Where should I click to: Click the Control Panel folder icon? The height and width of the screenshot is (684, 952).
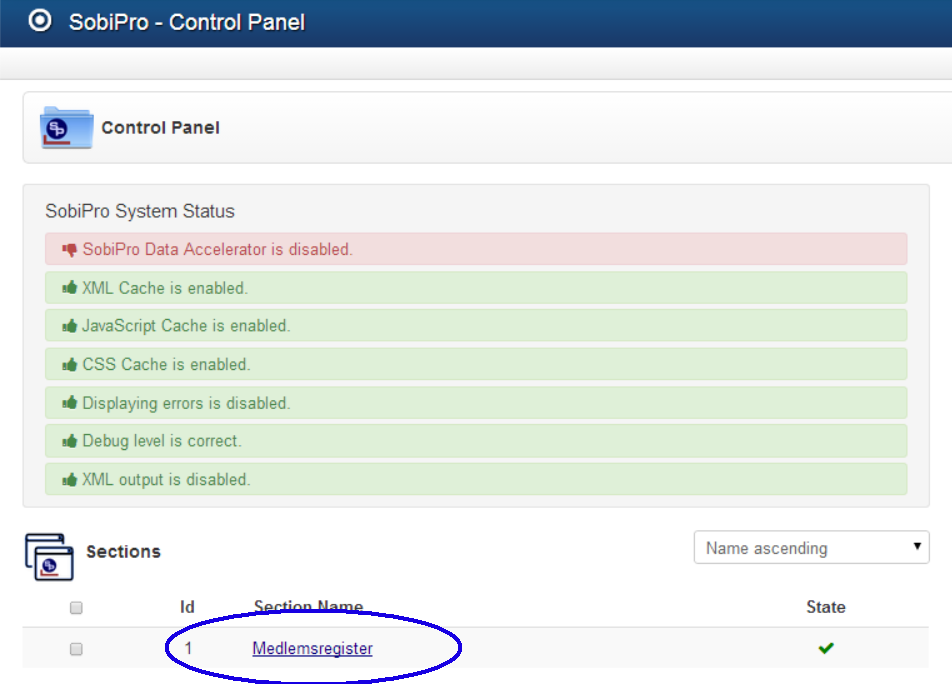point(66,127)
